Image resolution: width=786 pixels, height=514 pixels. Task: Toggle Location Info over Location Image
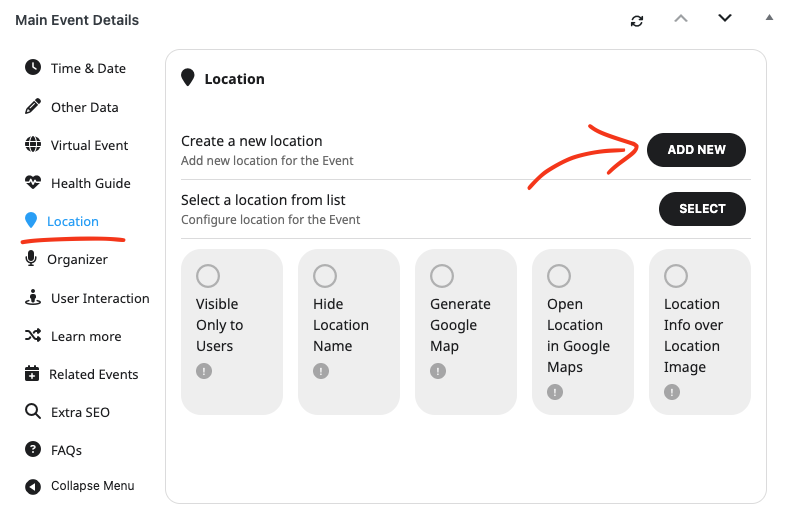(x=676, y=276)
